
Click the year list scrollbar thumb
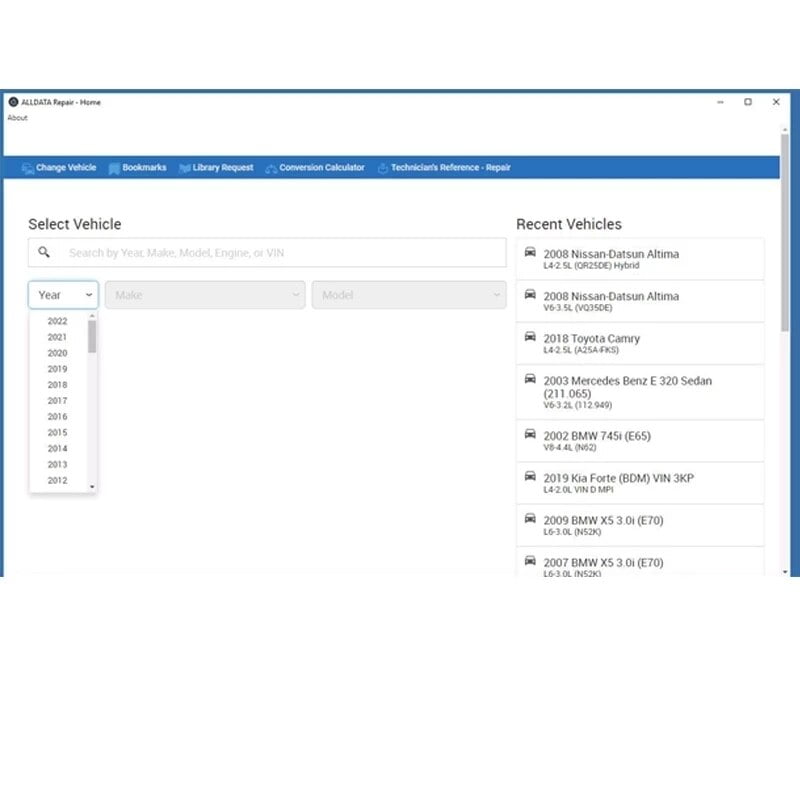tap(92, 337)
